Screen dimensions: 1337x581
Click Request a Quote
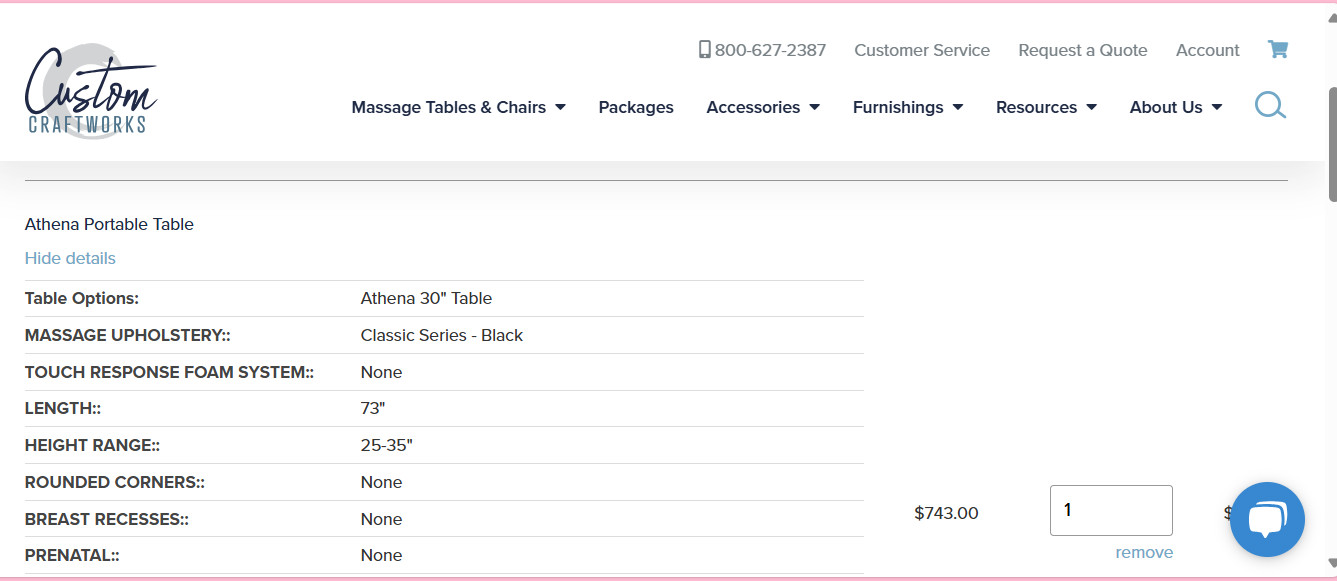point(1082,50)
